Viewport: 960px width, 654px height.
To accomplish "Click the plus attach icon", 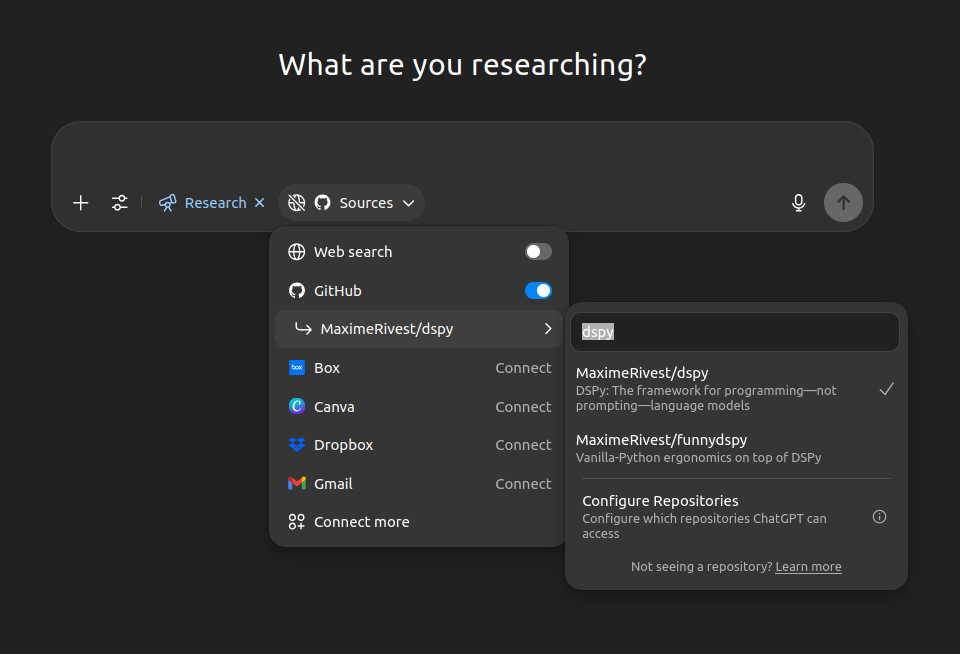I will [81, 203].
